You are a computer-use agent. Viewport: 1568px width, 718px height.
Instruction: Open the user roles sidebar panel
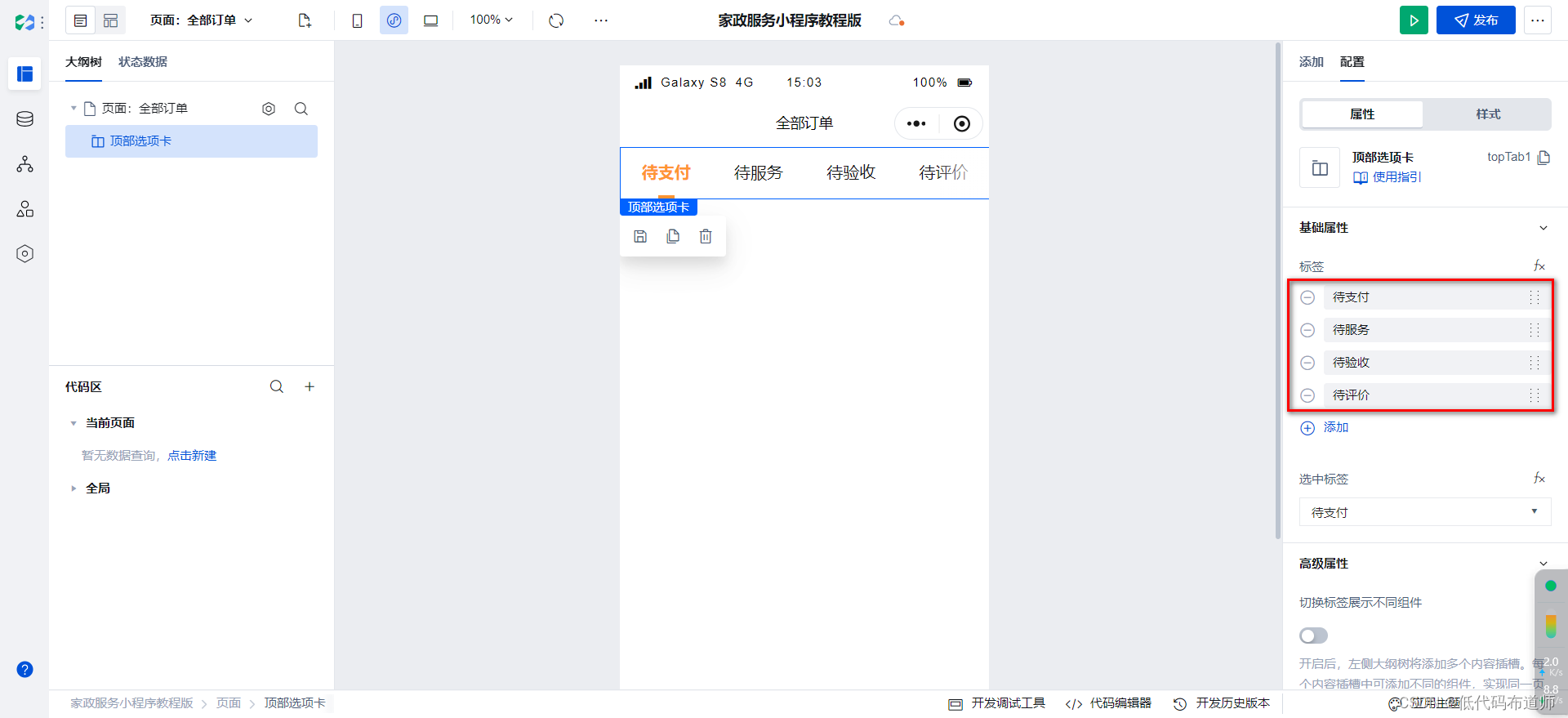pos(24,209)
